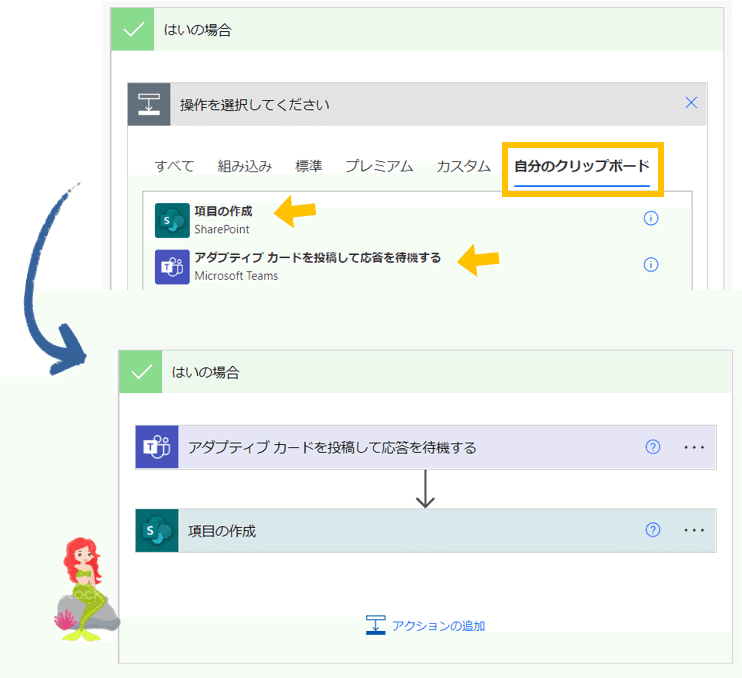
Task: Switch to the 標準 tab
Action: tap(309, 166)
